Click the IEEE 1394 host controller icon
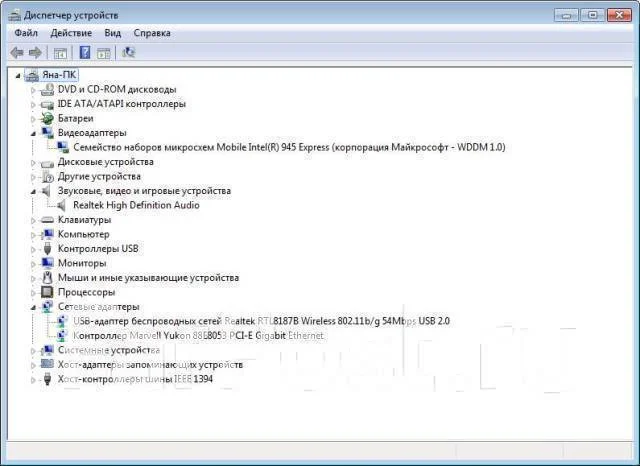 47,379
